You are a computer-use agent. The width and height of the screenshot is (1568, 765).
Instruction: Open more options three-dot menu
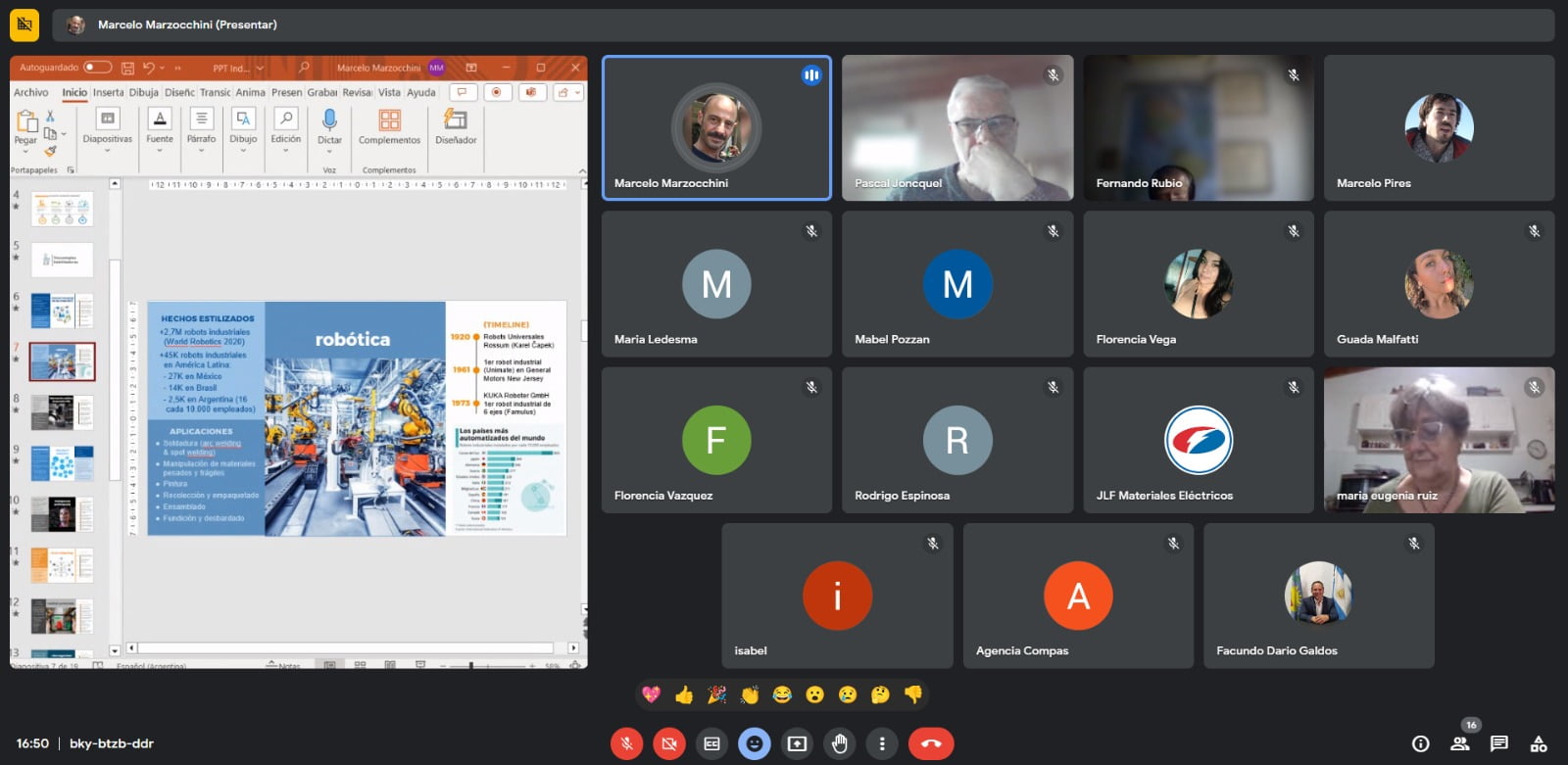(881, 743)
